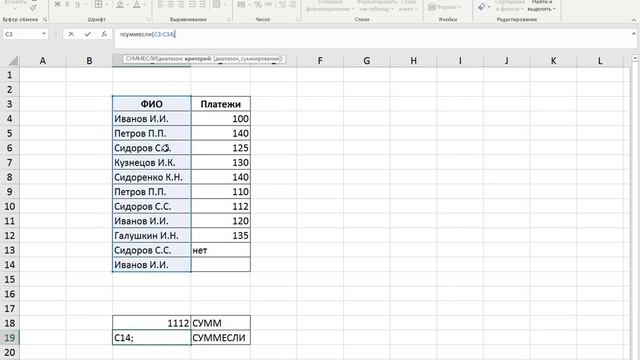Open the Alignment group dialog launcher
The image size is (640, 360).
coord(229,20)
